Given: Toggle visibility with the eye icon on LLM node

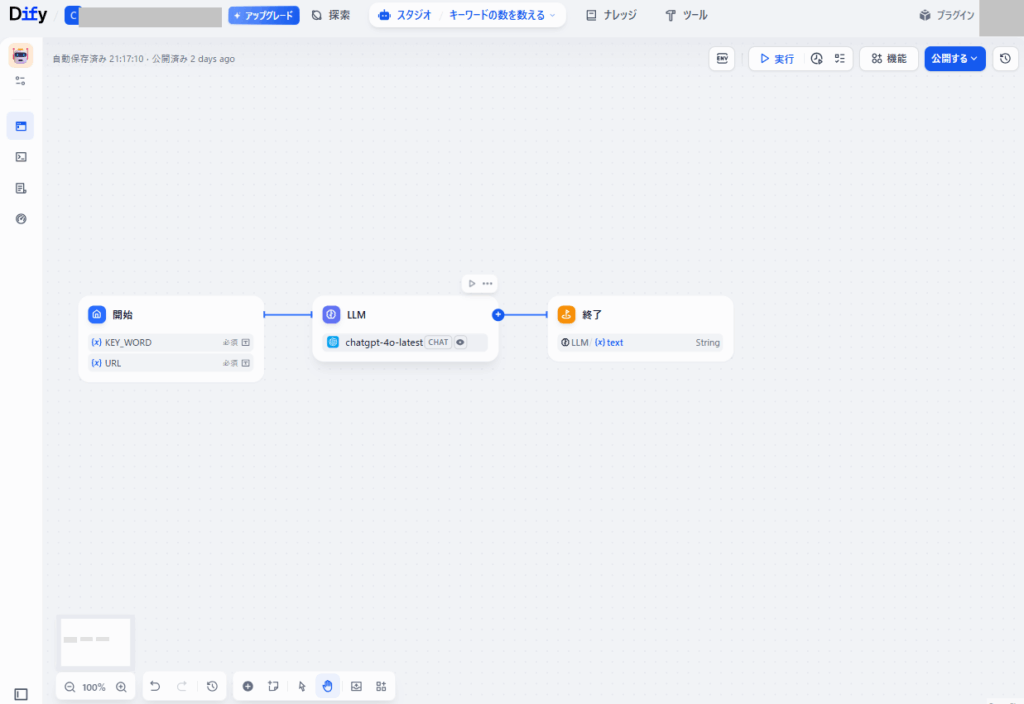Looking at the screenshot, I should tap(461, 342).
